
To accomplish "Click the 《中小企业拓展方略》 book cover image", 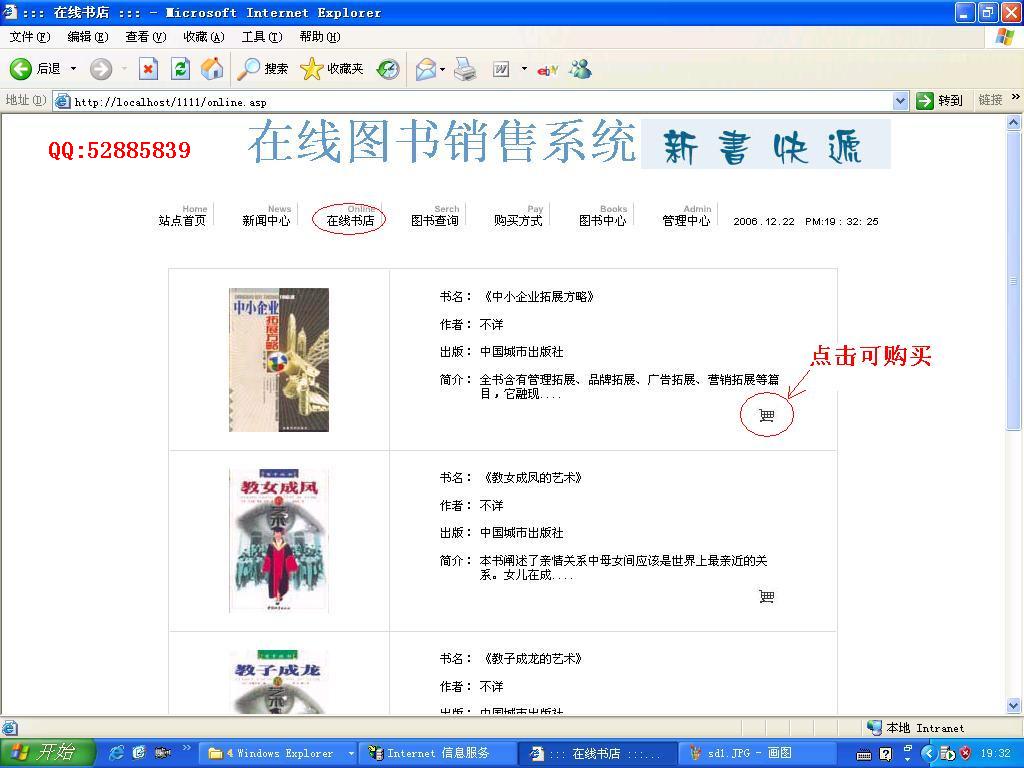I will click(x=279, y=360).
